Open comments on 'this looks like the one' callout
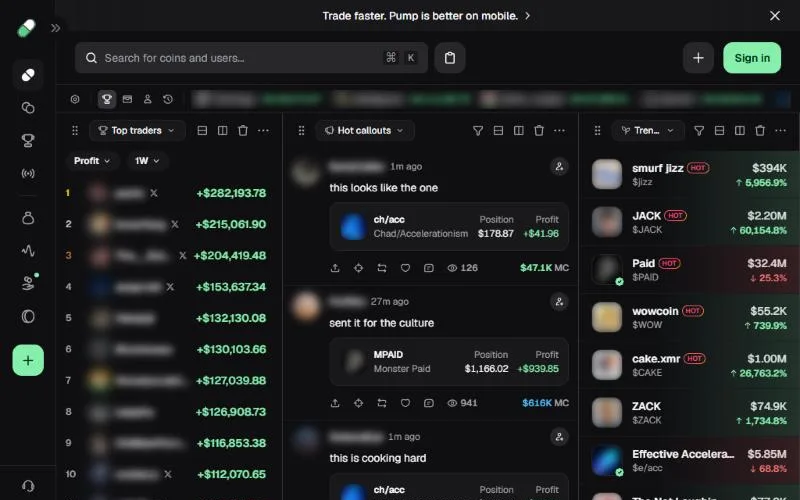The image size is (800, 500). click(x=429, y=268)
